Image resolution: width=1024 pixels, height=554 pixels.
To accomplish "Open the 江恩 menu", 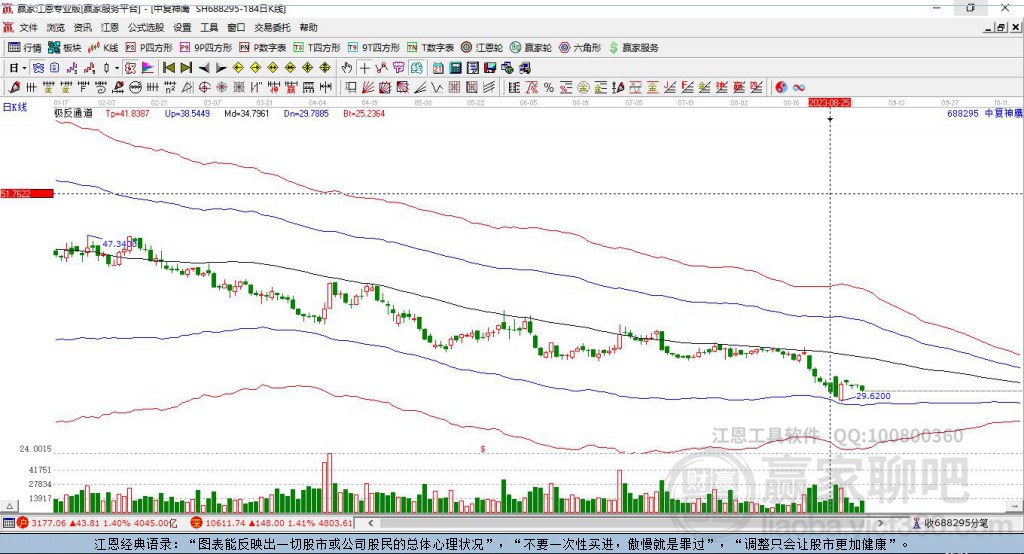I will 110,27.
